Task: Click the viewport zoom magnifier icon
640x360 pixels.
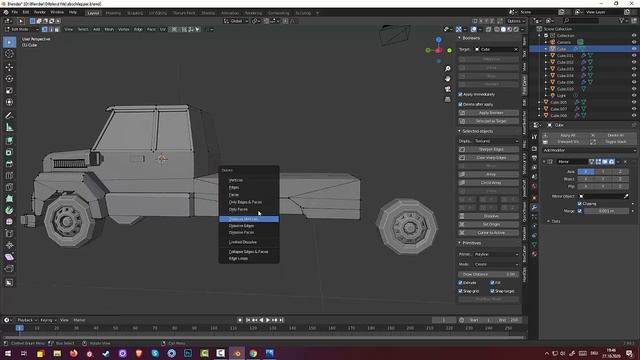Action: click(x=448, y=69)
